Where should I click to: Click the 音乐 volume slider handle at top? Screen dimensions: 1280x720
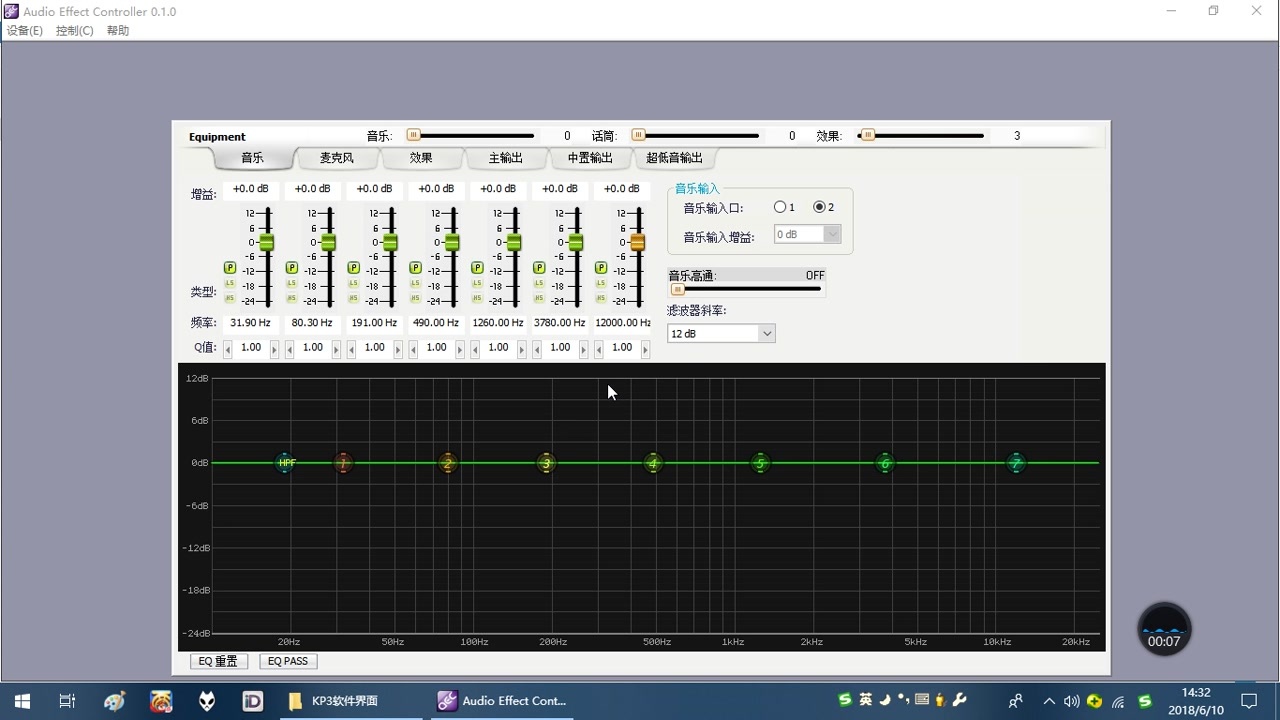(413, 135)
